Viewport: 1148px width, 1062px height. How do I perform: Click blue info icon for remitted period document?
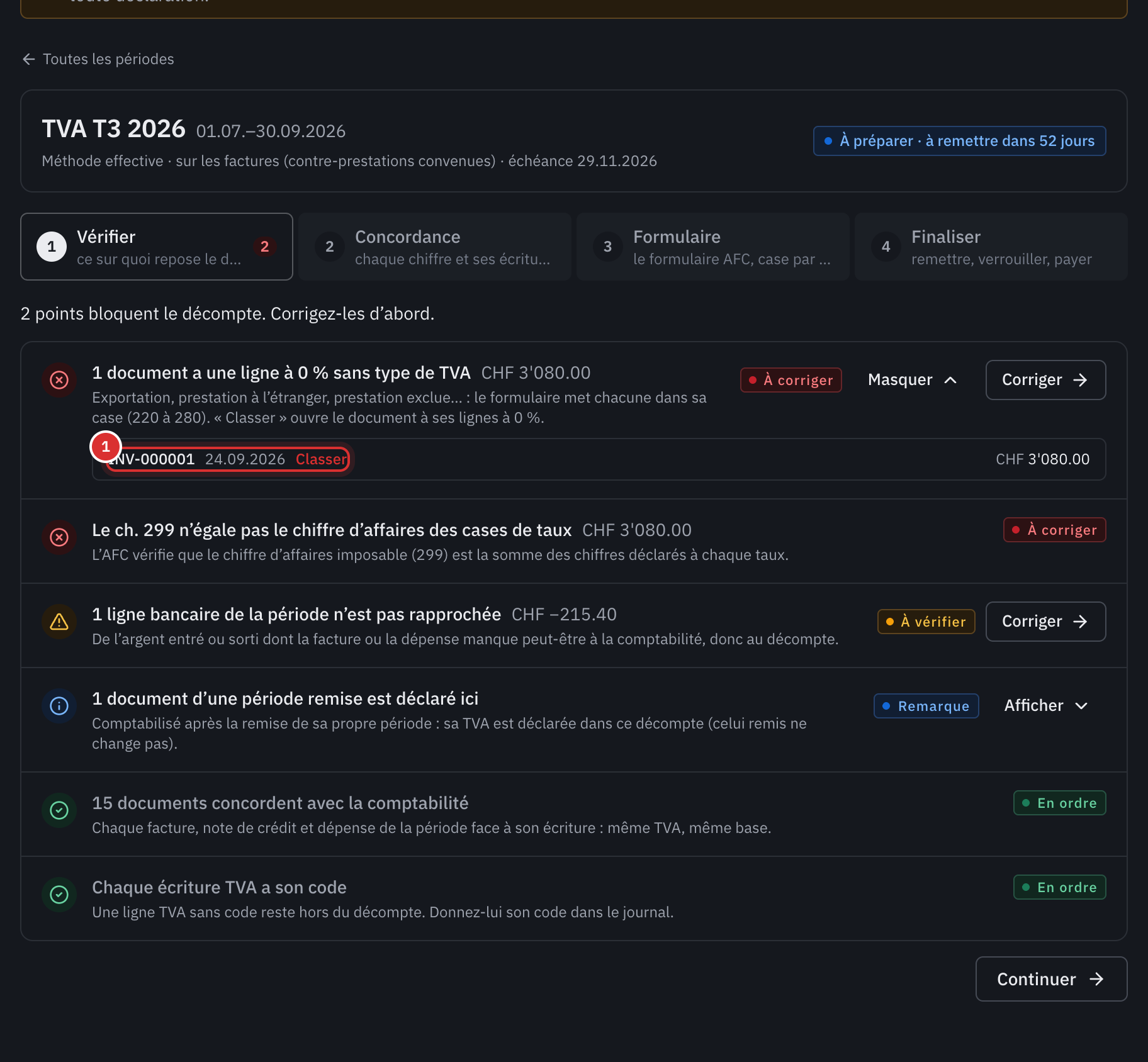click(x=59, y=706)
